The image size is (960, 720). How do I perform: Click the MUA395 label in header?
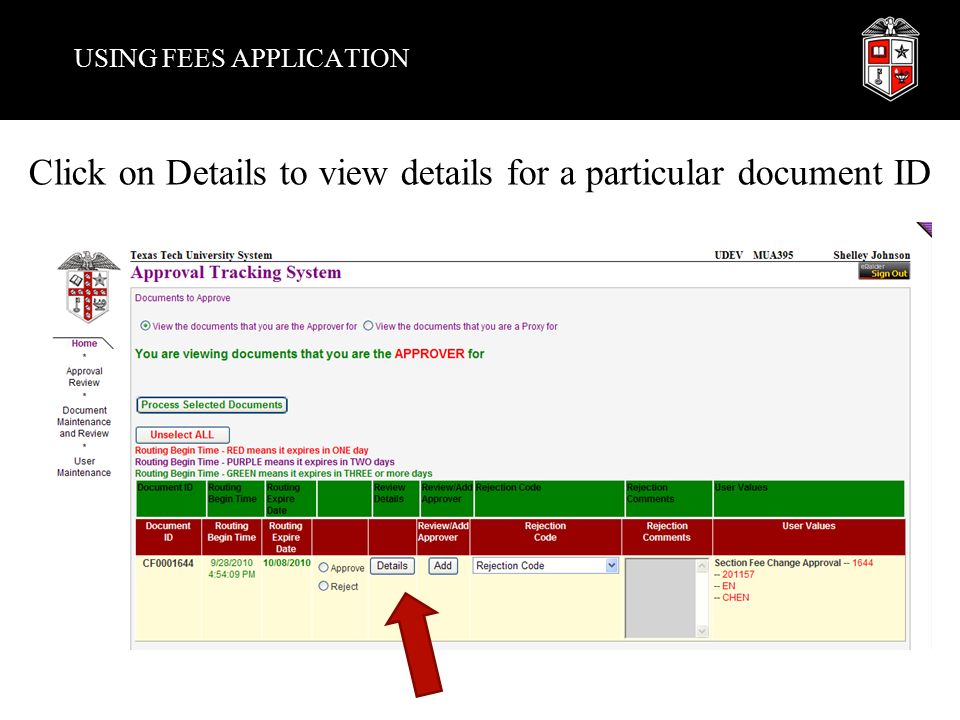click(773, 255)
